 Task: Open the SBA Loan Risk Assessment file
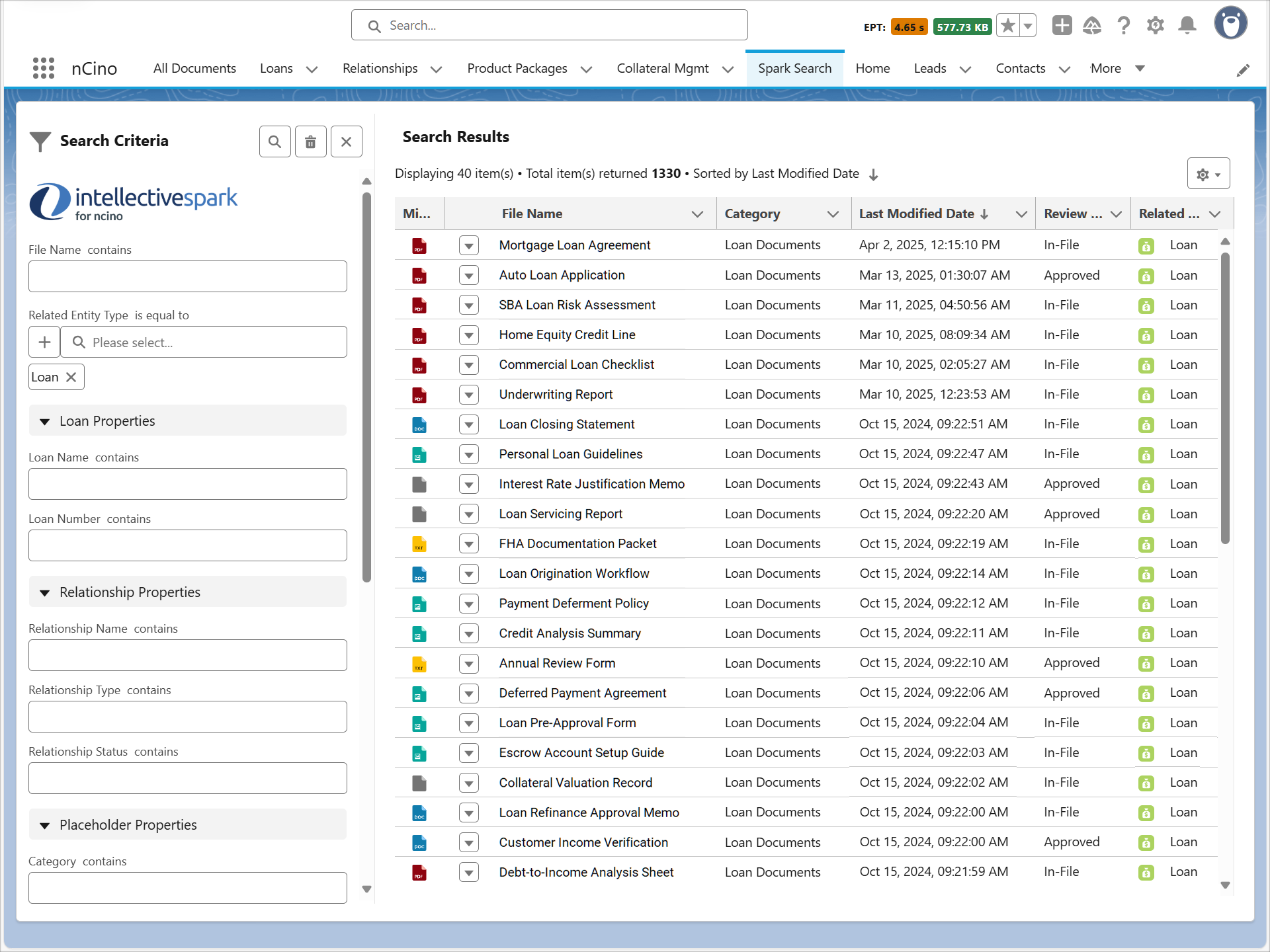[577, 305]
